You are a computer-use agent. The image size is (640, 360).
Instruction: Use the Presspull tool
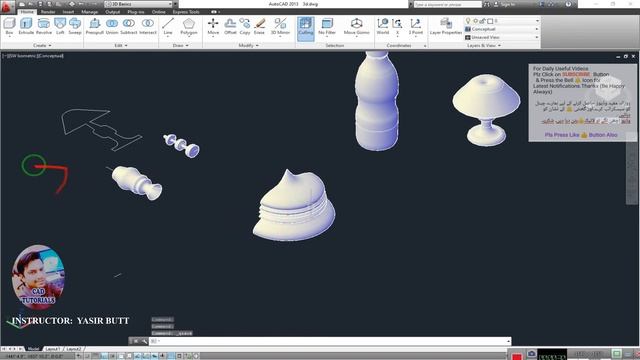click(95, 26)
